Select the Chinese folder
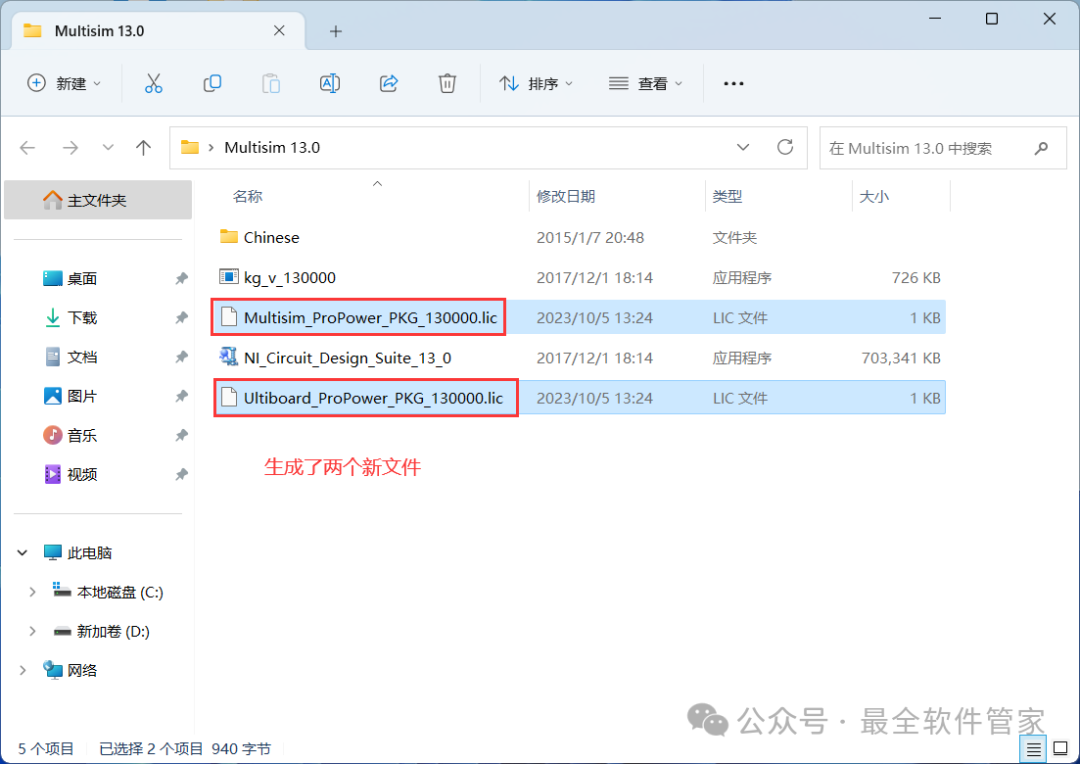This screenshot has height=764, width=1080. click(580, 238)
